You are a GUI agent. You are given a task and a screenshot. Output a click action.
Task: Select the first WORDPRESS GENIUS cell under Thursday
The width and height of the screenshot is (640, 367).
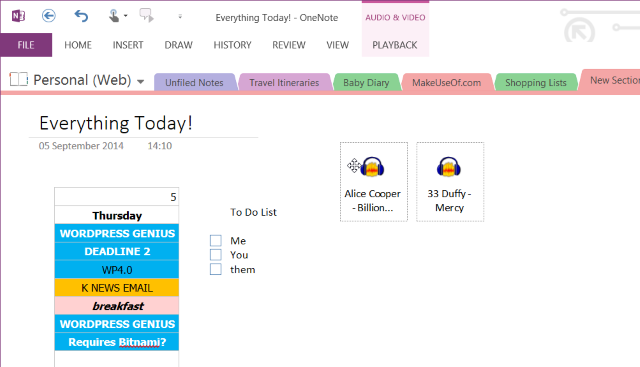click(117, 233)
